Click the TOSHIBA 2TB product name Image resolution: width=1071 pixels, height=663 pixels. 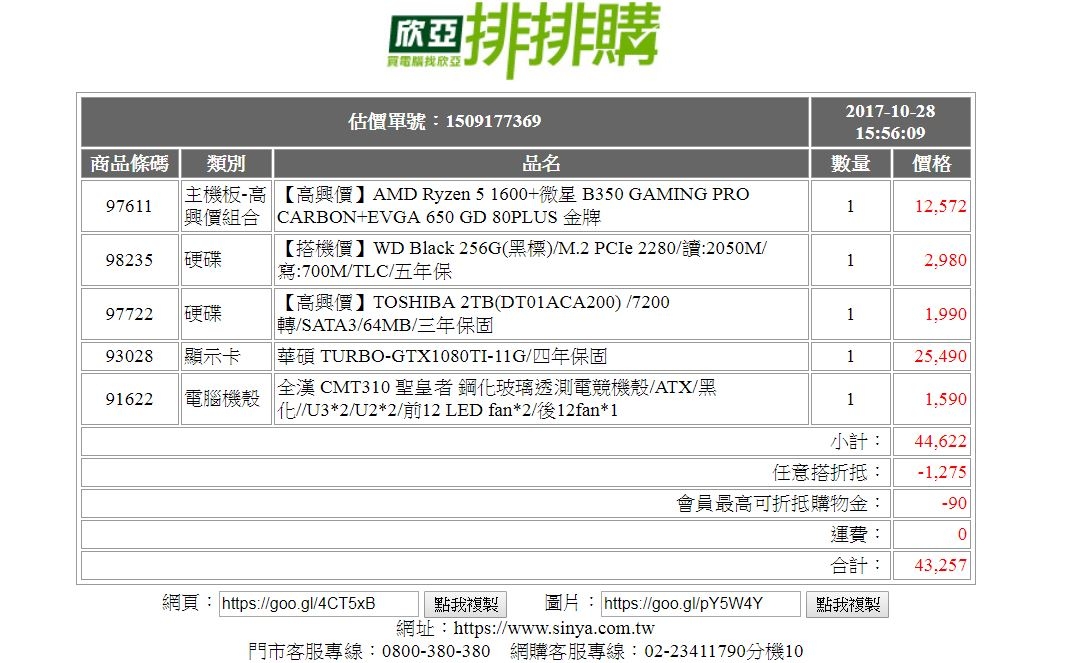click(473, 314)
